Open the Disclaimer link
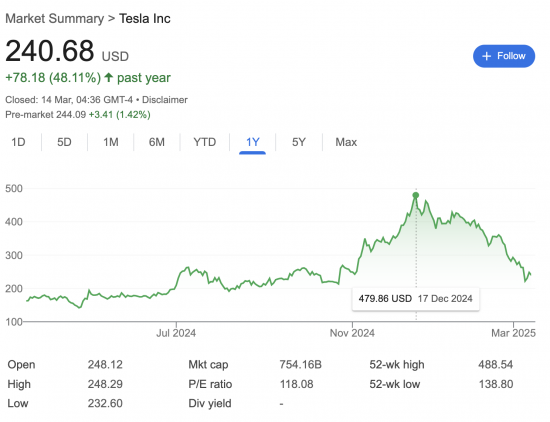 [x=165, y=100]
